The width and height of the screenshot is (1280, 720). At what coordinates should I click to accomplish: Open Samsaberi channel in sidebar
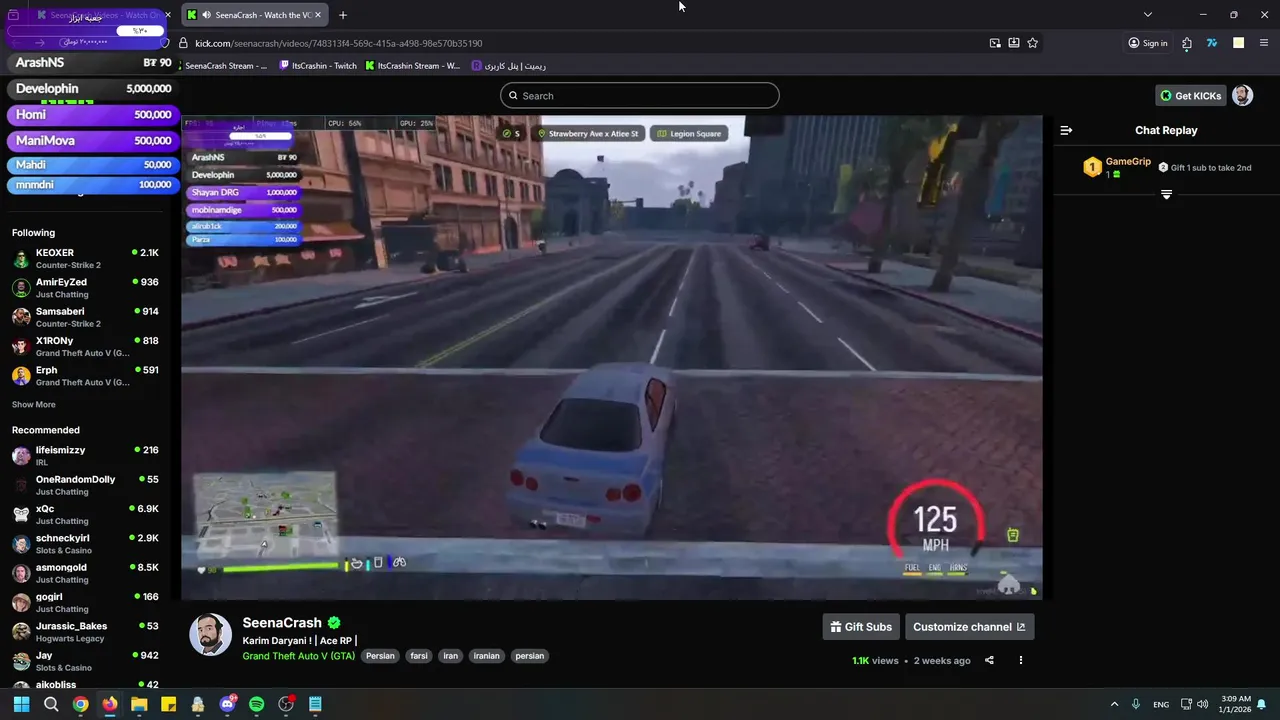[85, 317]
